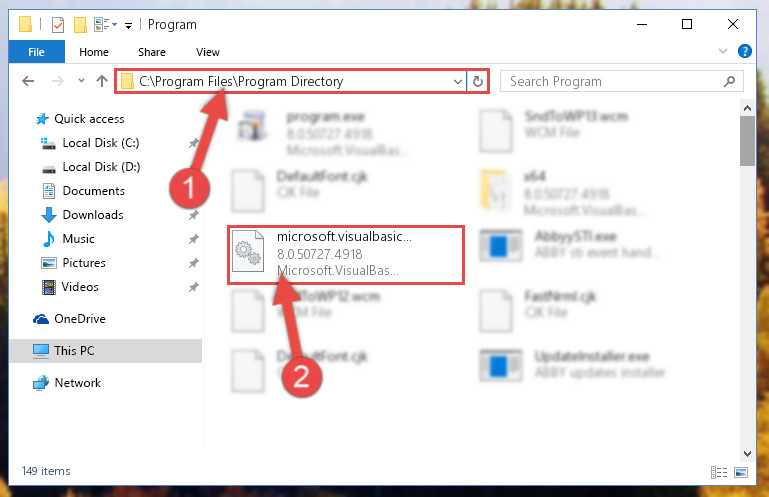Viewport: 769px width, 497px height.
Task: Click the Forward navigation arrow
Action: click(x=57, y=81)
